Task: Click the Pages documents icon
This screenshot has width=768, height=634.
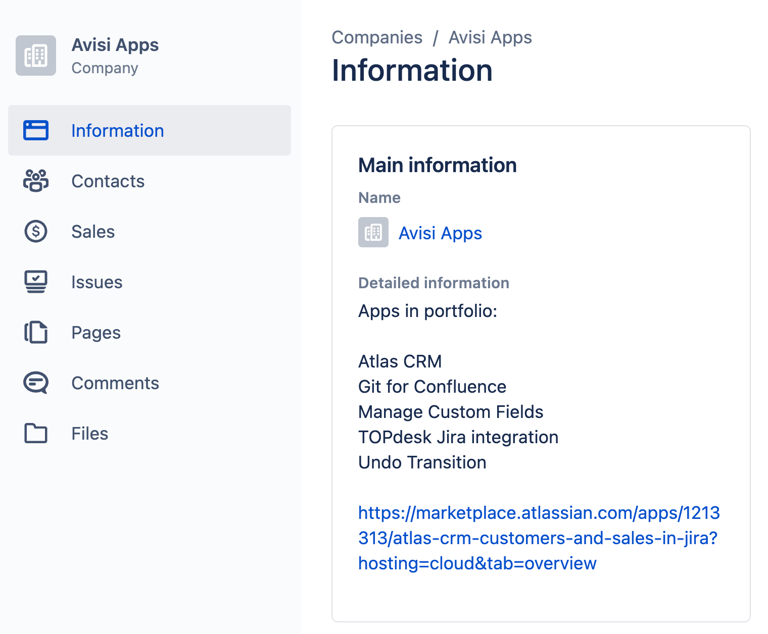Action: (x=36, y=333)
